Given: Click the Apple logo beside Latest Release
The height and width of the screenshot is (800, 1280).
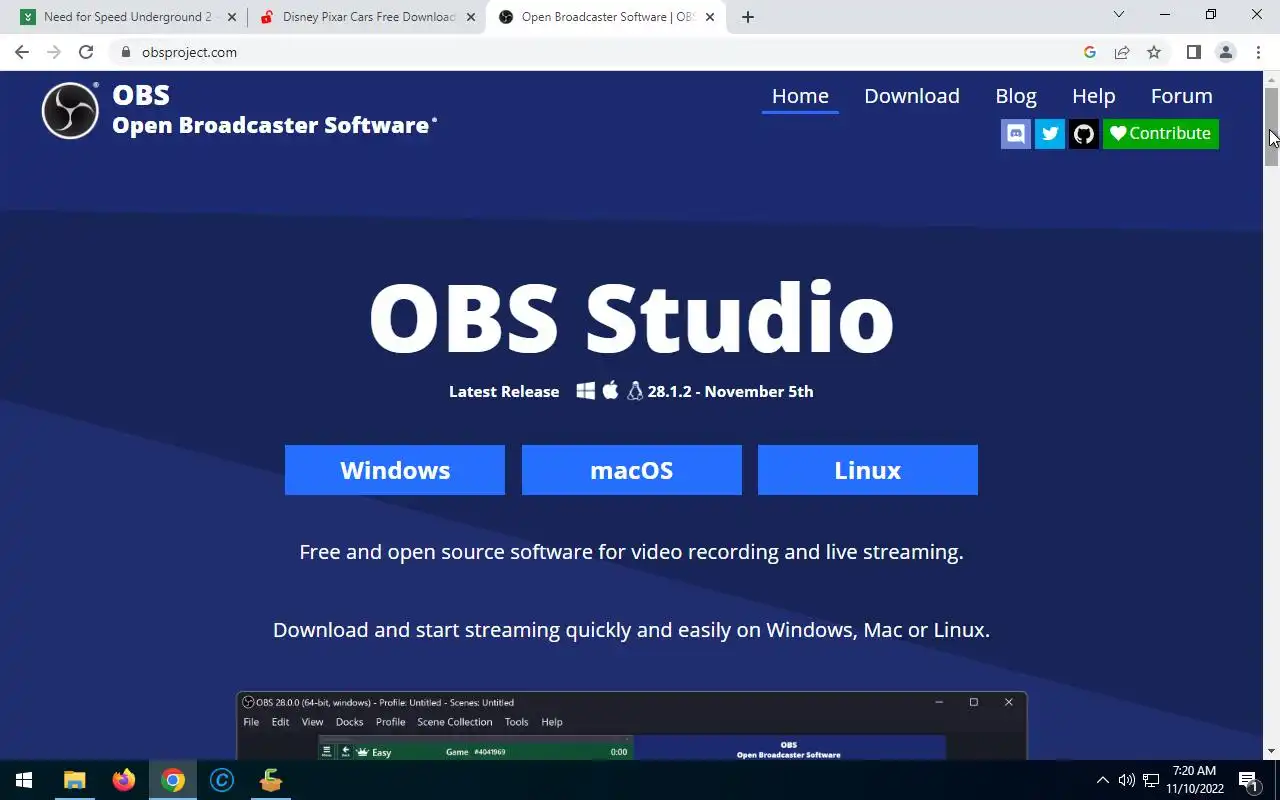Looking at the screenshot, I should 610,390.
